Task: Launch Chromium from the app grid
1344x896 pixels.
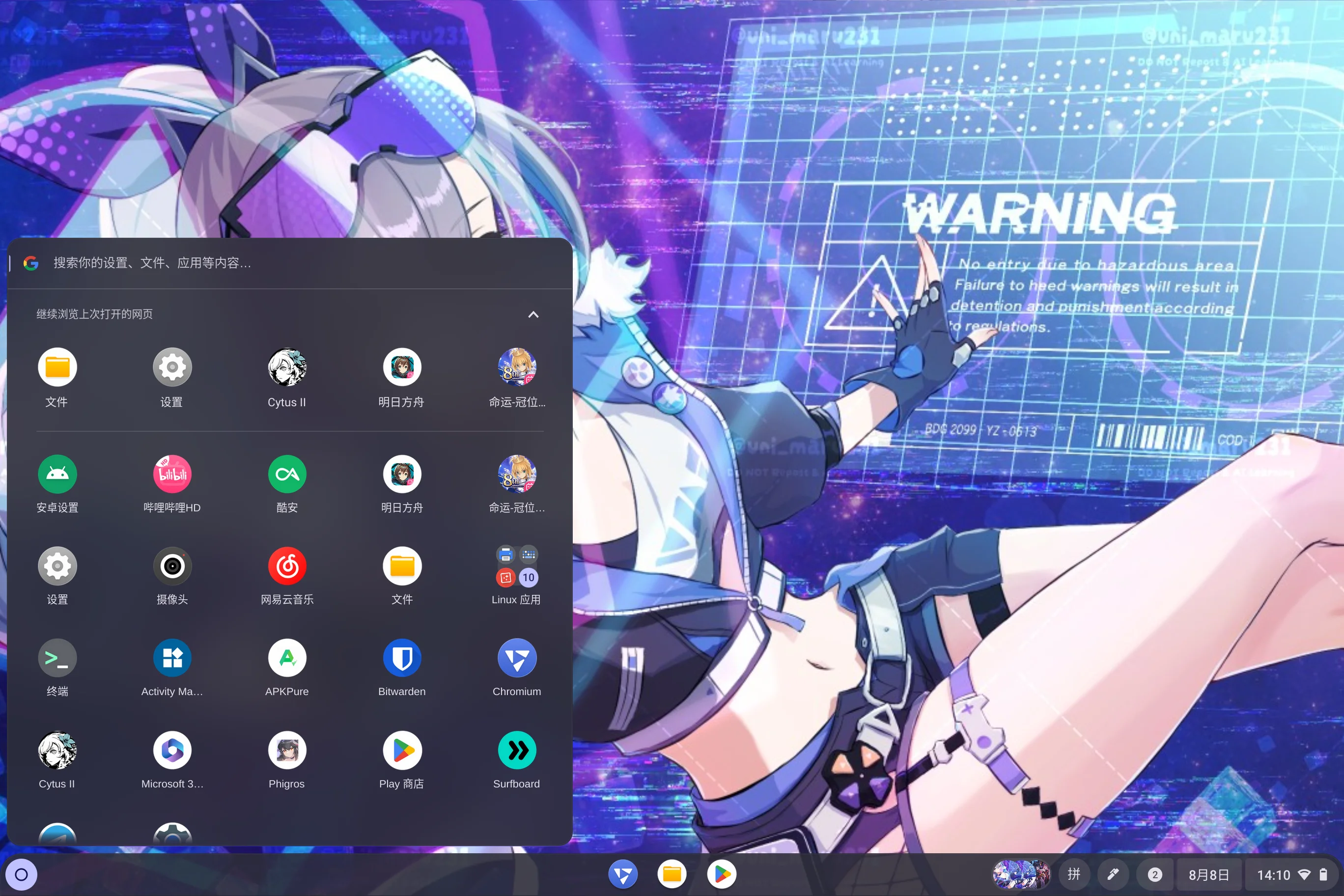Action: click(517, 658)
